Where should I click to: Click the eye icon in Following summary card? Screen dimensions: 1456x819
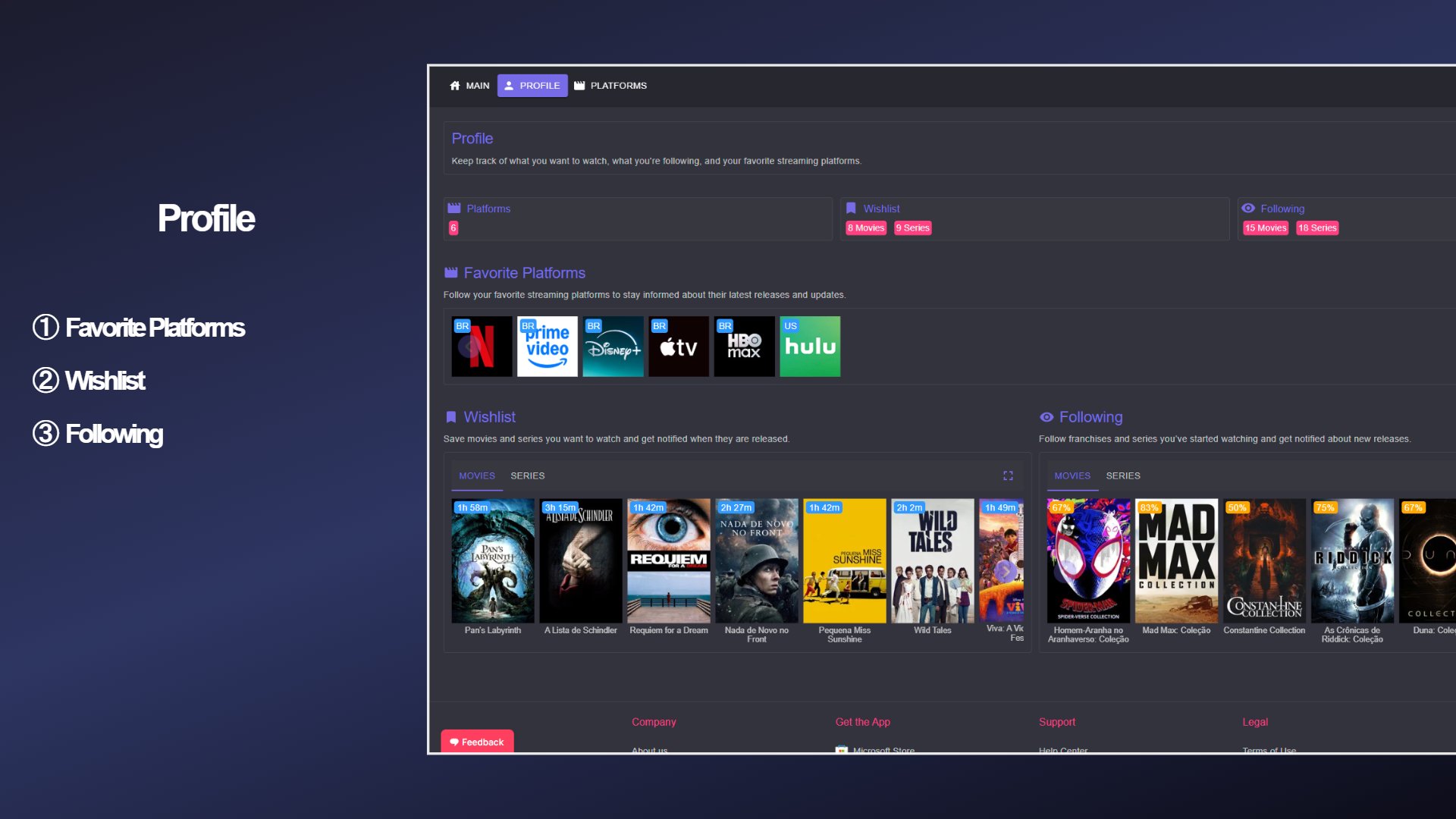pyautogui.click(x=1248, y=209)
